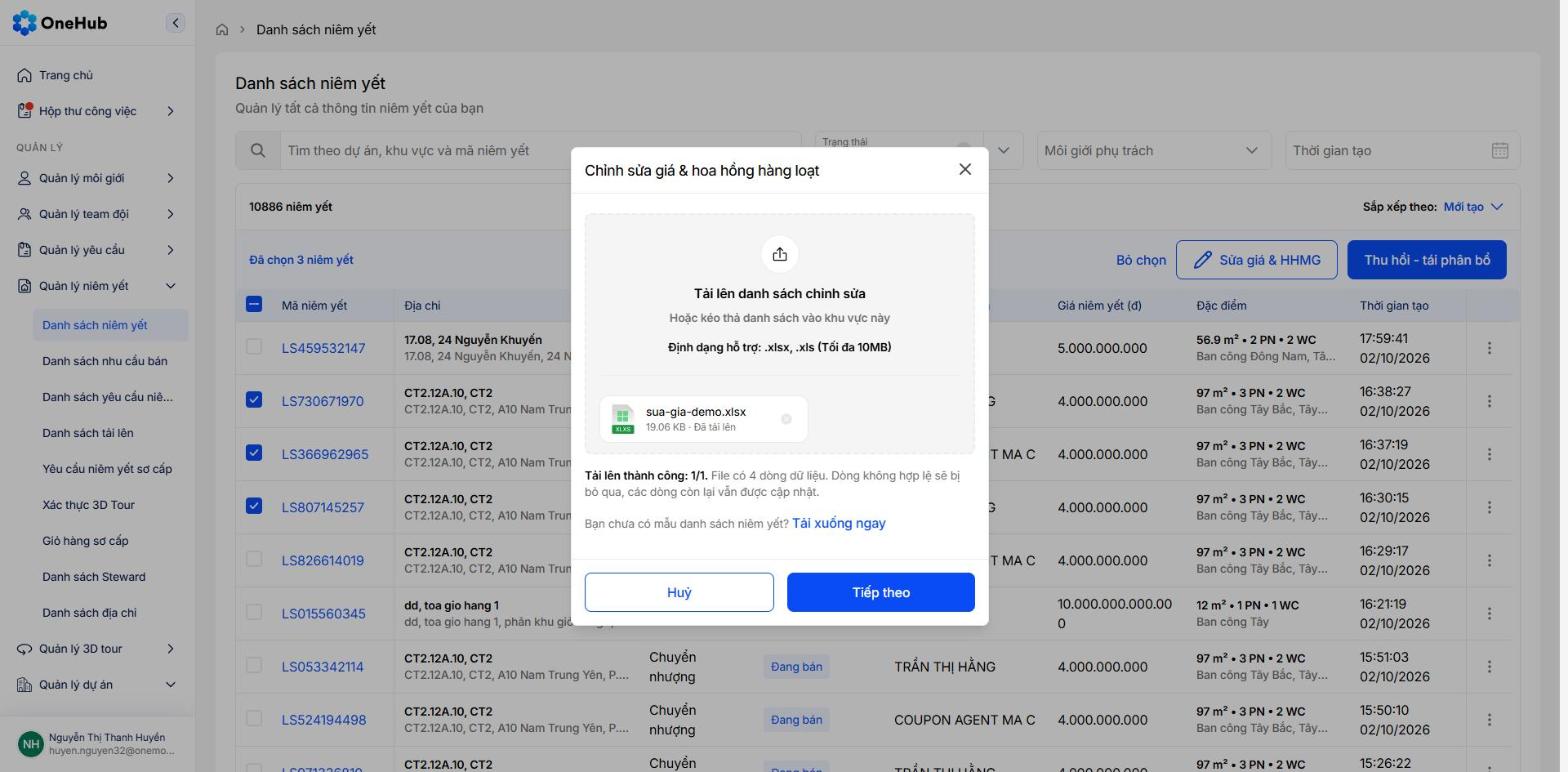
Task: Uncheck the box for listing LS730671970
Action: pyautogui.click(x=254, y=400)
